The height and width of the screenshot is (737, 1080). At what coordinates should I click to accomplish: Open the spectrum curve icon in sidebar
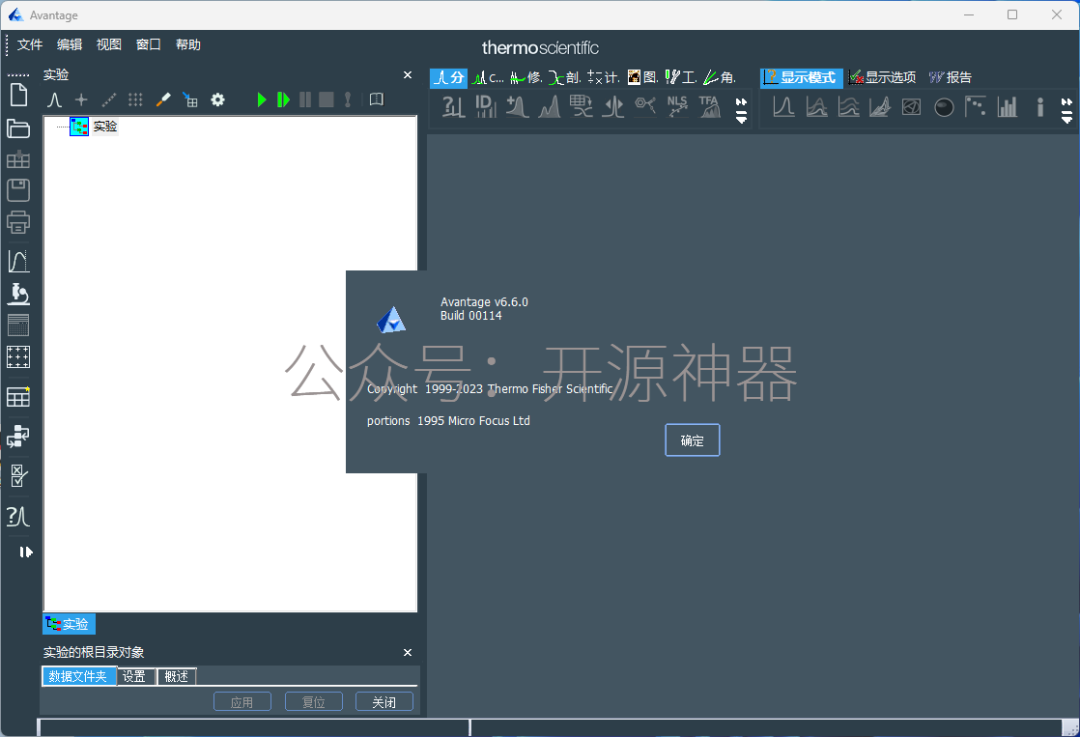tap(19, 261)
